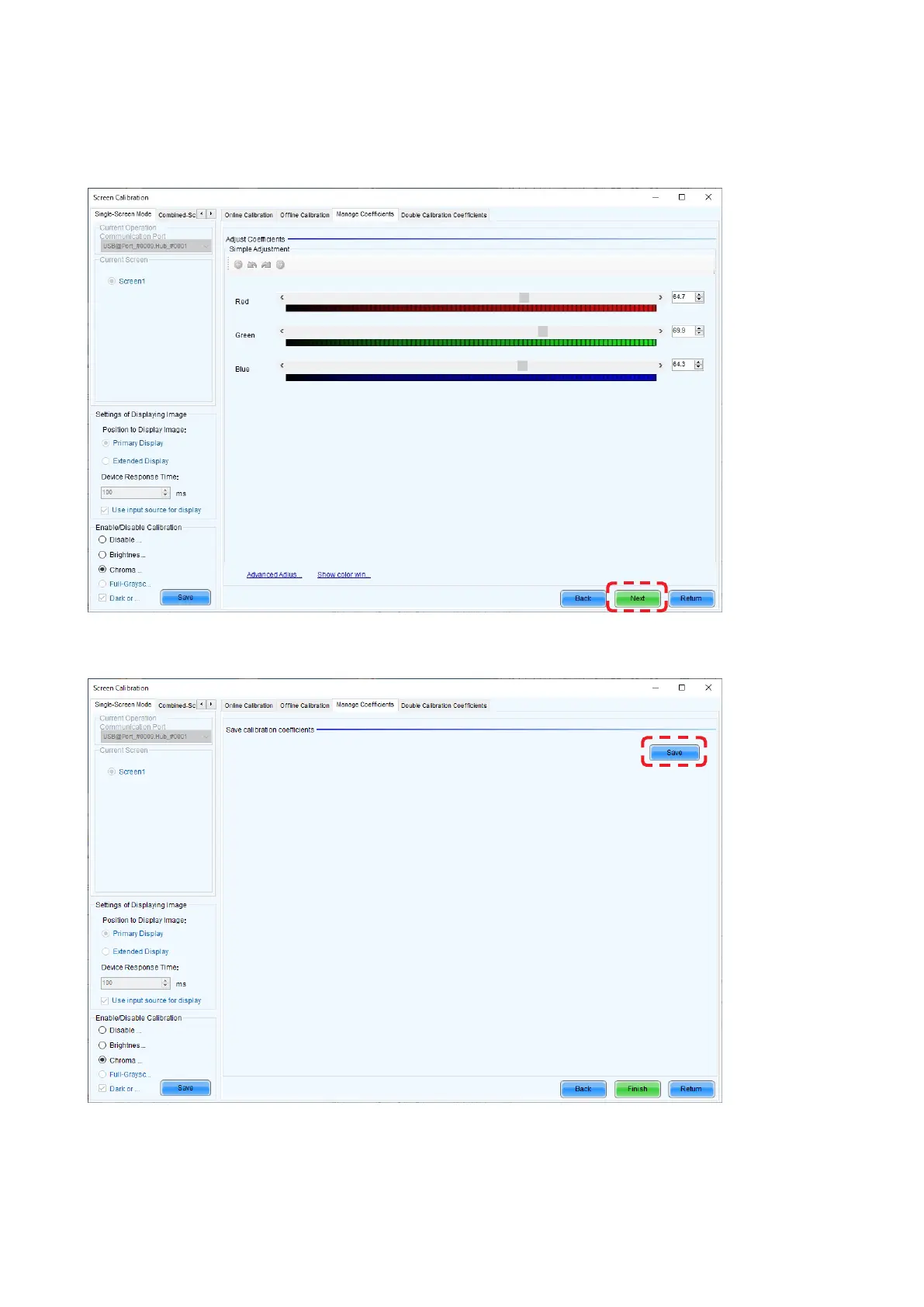Click first icon in Simple Adjustment toolbar

coord(238,265)
